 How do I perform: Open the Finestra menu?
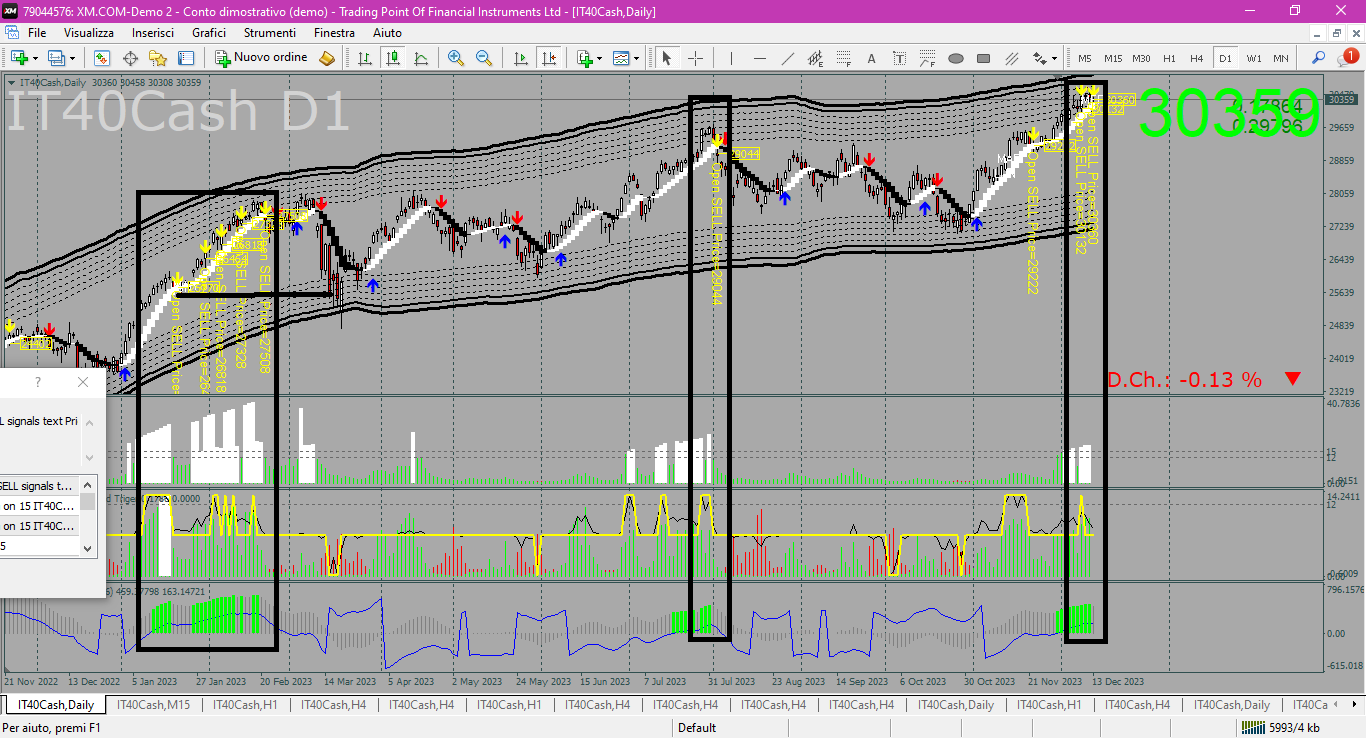pyautogui.click(x=334, y=33)
